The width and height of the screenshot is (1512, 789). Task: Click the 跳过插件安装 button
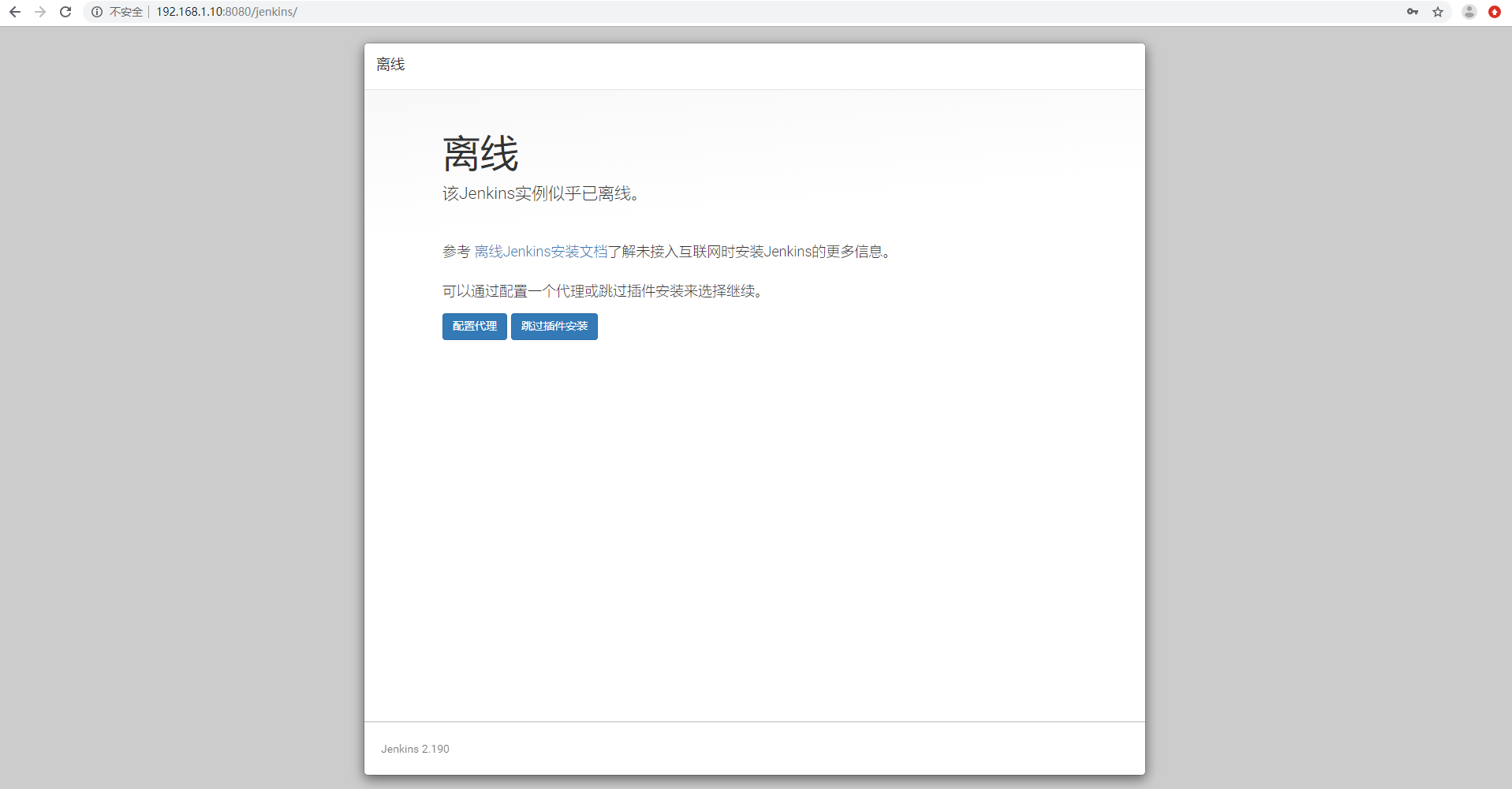(x=554, y=326)
